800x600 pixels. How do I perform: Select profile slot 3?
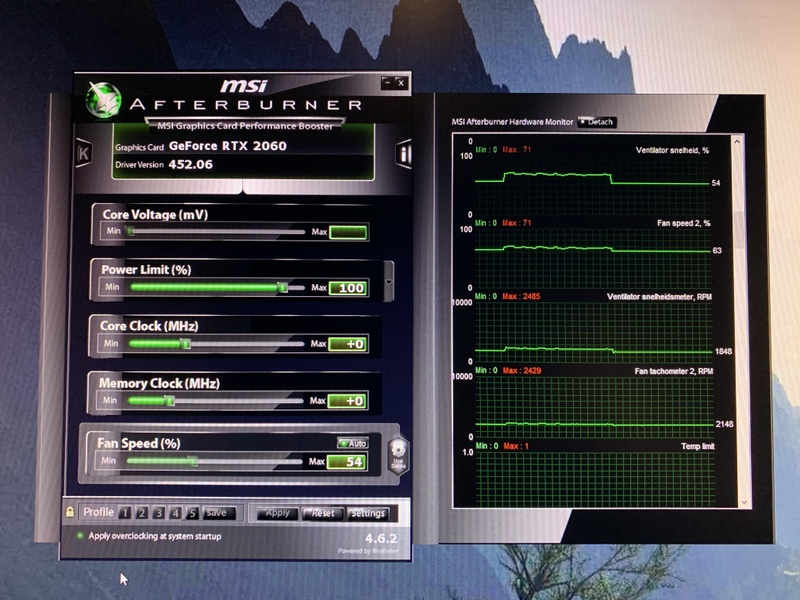point(159,513)
